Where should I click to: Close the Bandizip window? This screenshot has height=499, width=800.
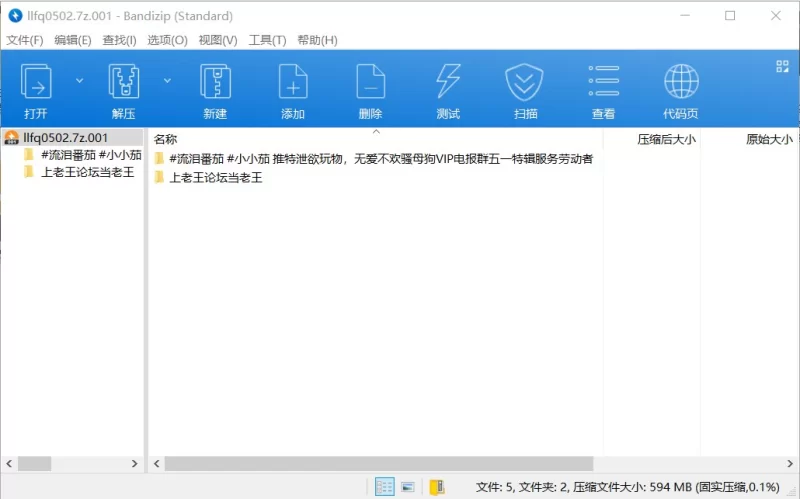(776, 16)
